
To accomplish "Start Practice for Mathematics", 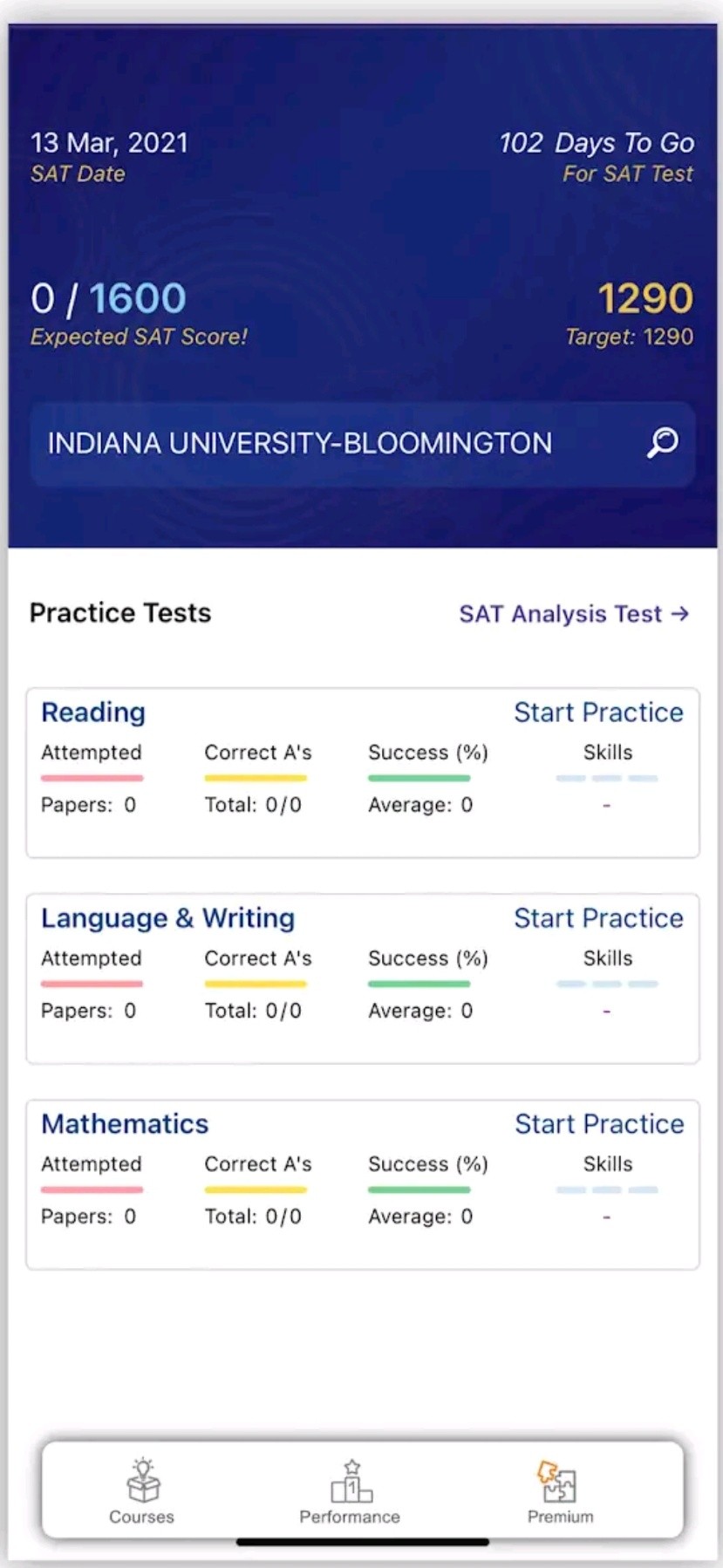I will coord(599,1124).
